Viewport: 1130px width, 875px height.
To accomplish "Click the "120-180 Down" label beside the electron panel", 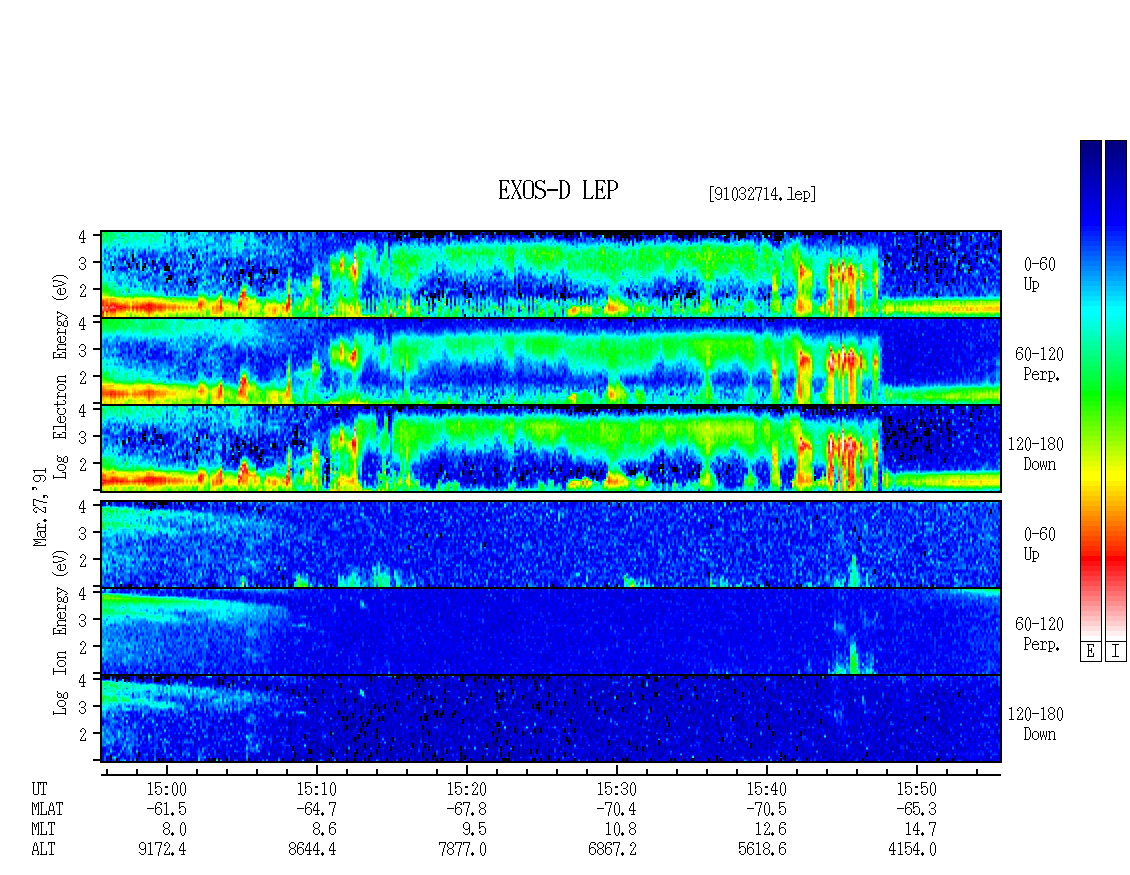I will pos(1036,454).
